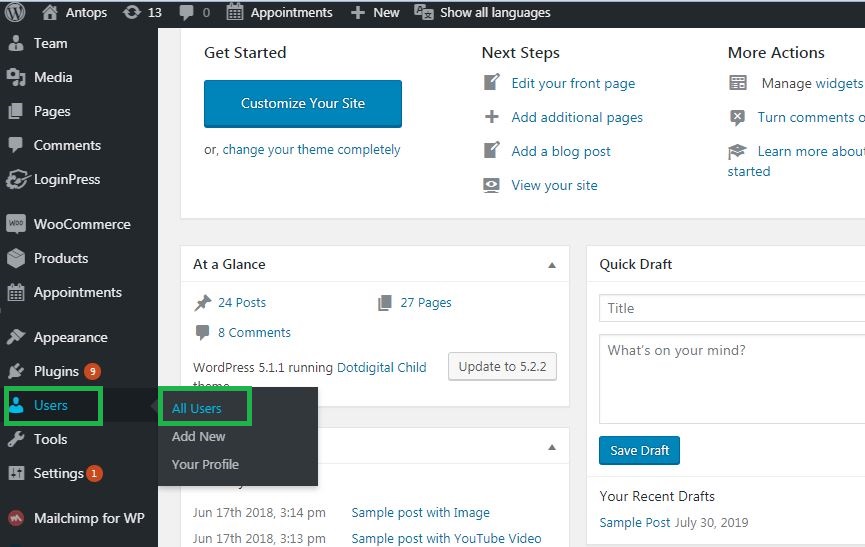Select All Users in the submenu
Viewport: 865px width, 547px height.
tap(196, 408)
